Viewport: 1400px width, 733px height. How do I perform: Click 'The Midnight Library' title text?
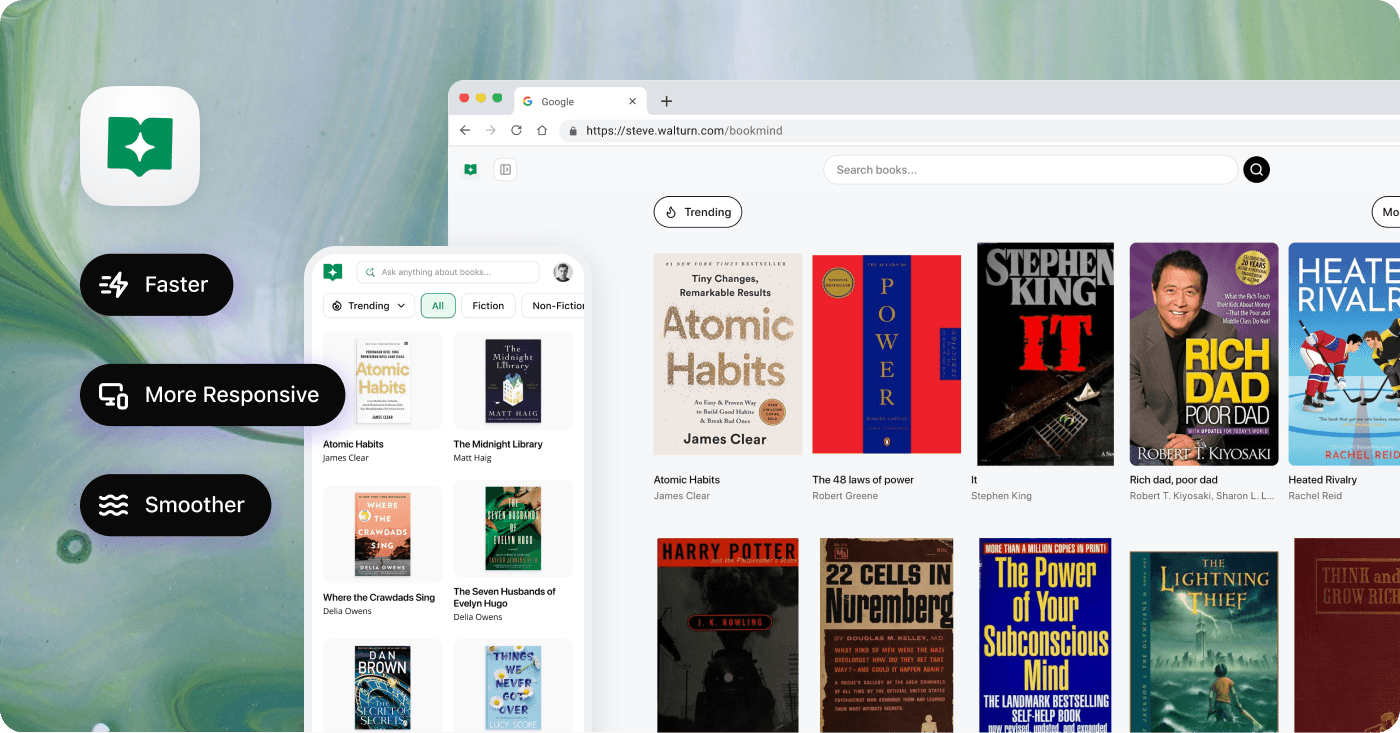(x=498, y=444)
